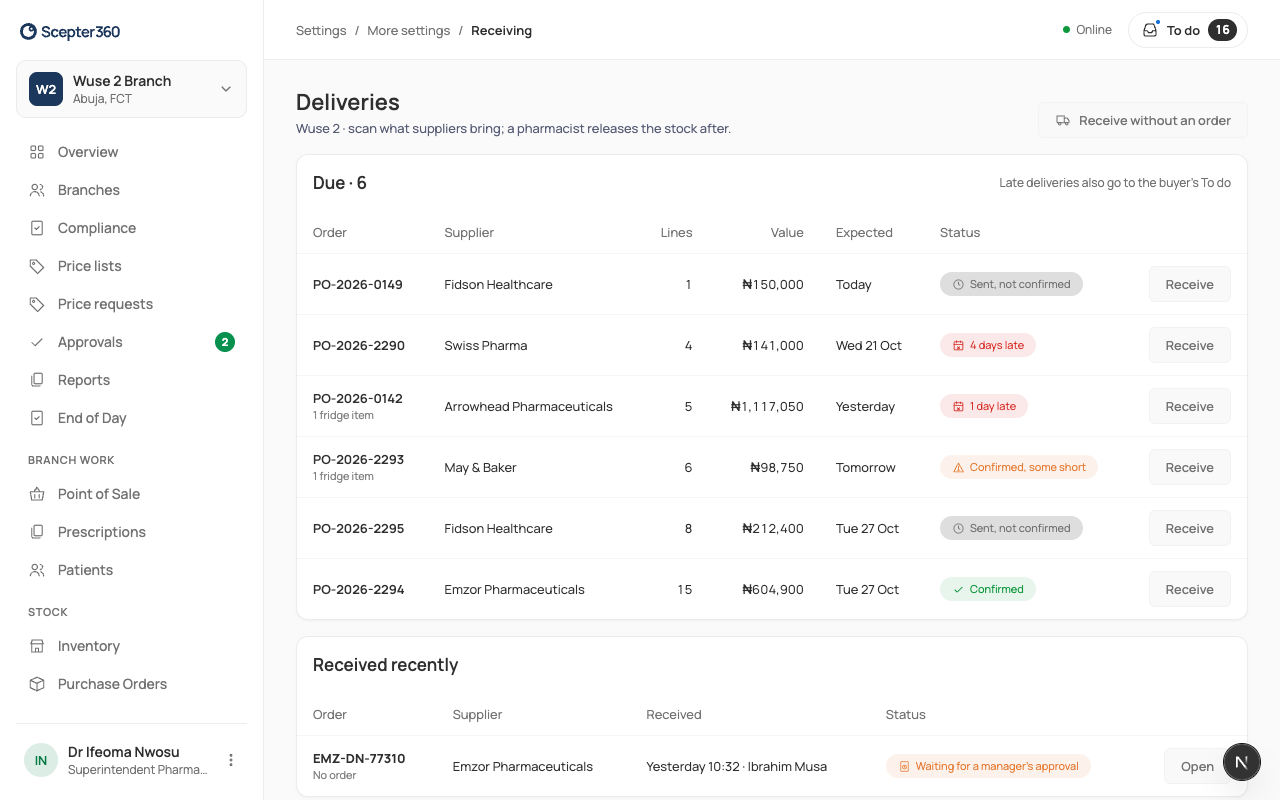
Task: Click the Patients people icon
Action: click(x=37, y=570)
